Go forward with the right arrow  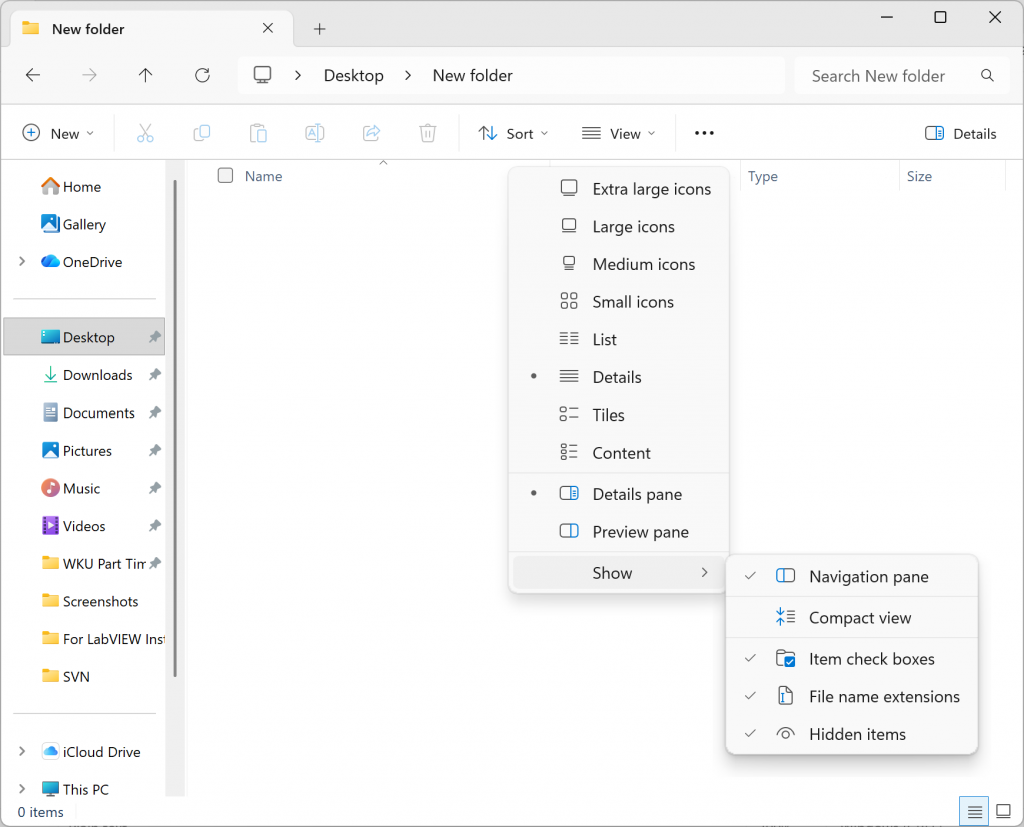(x=89, y=75)
